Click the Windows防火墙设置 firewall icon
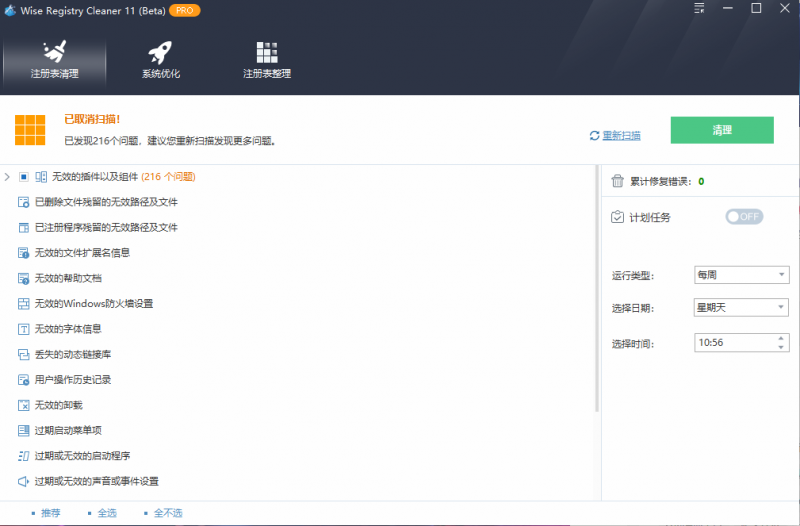800x526 pixels. click(x=23, y=304)
